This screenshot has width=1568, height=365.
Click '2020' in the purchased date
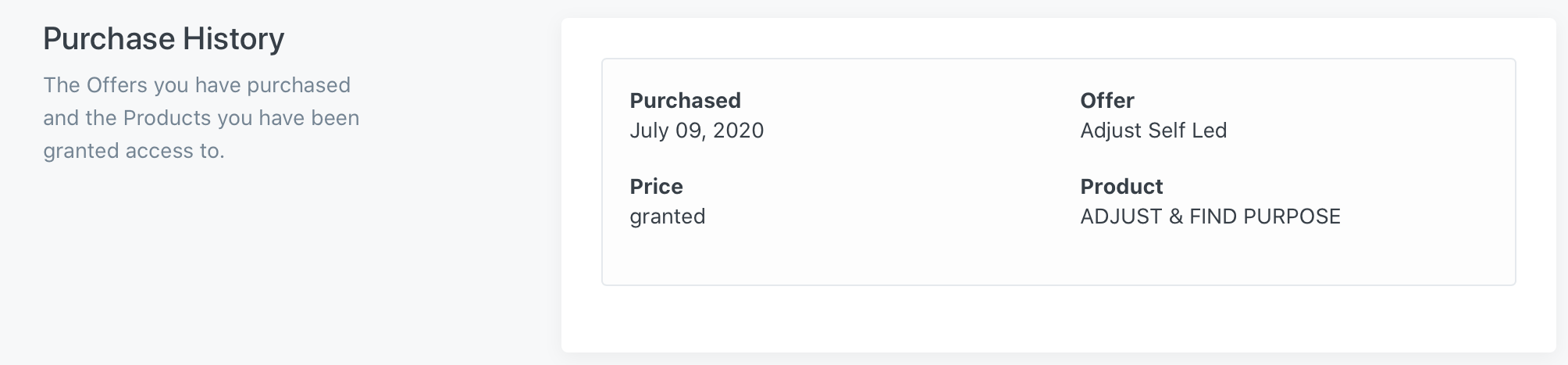[x=738, y=130]
